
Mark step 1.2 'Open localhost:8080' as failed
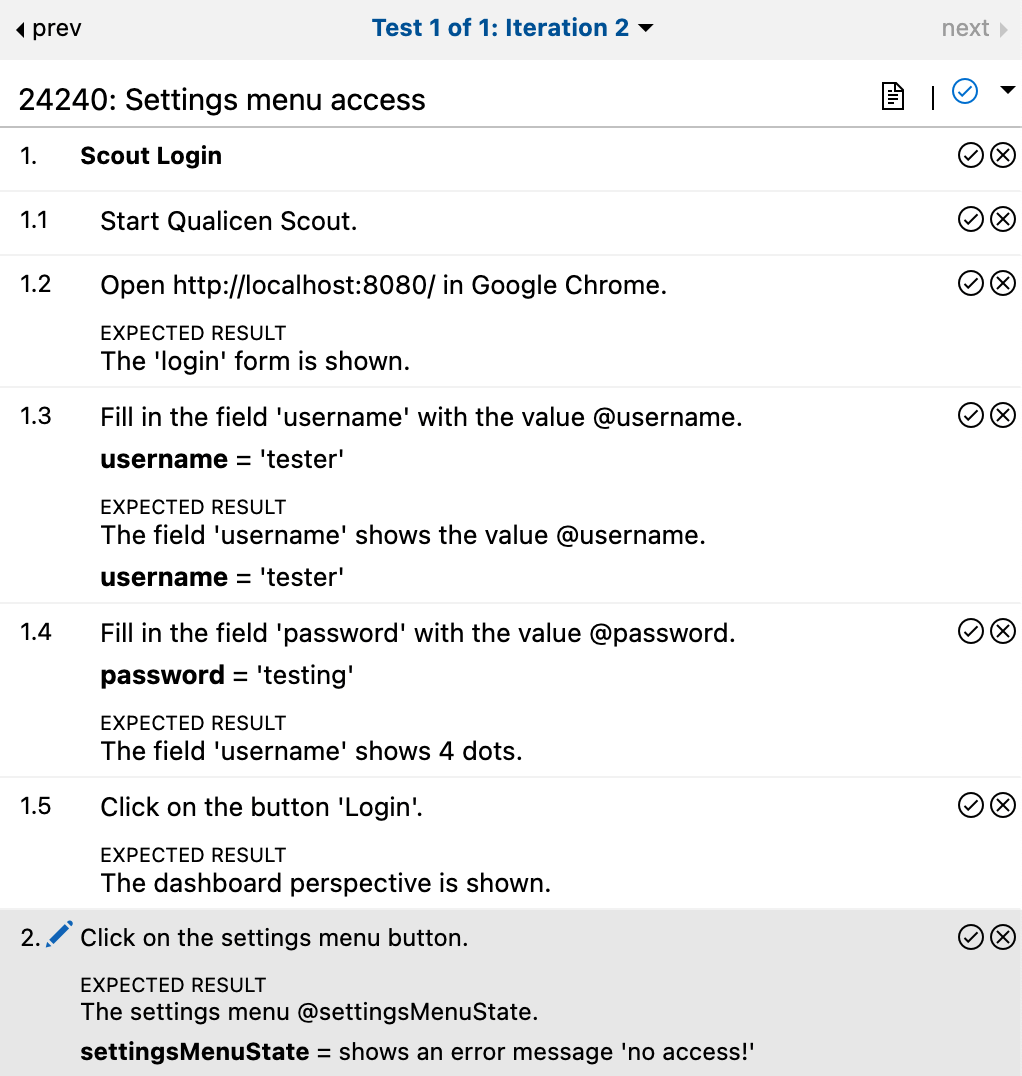pos(1003,283)
